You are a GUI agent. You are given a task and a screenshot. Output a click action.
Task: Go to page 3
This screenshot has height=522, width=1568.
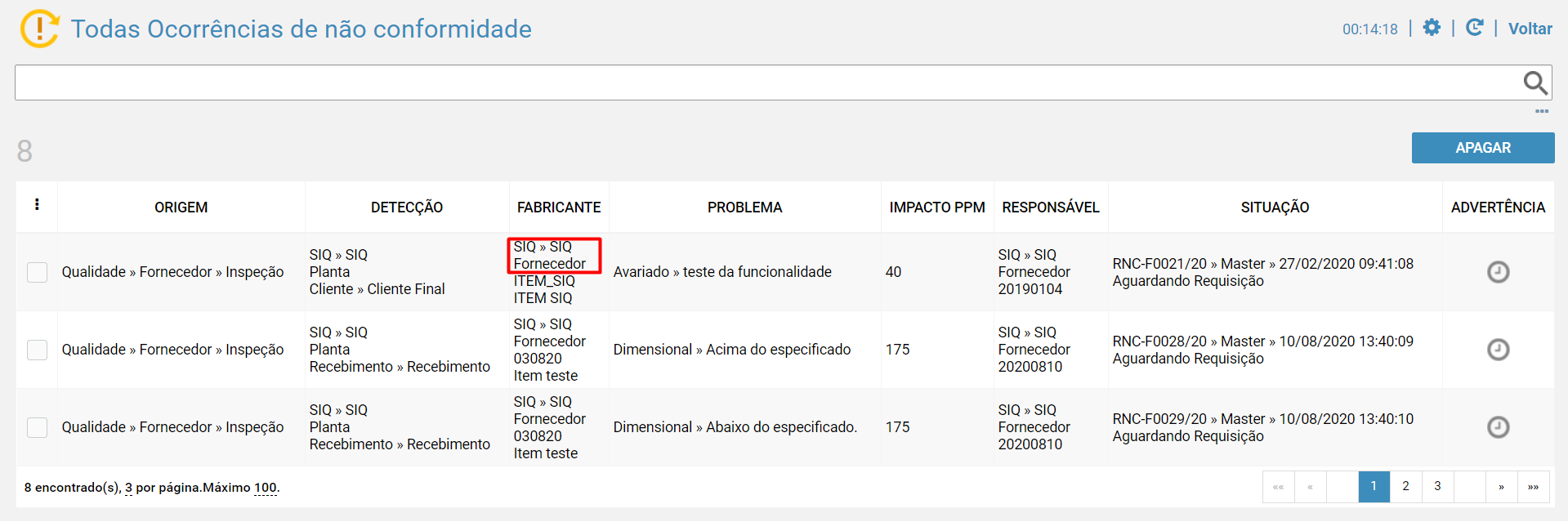(1437, 486)
